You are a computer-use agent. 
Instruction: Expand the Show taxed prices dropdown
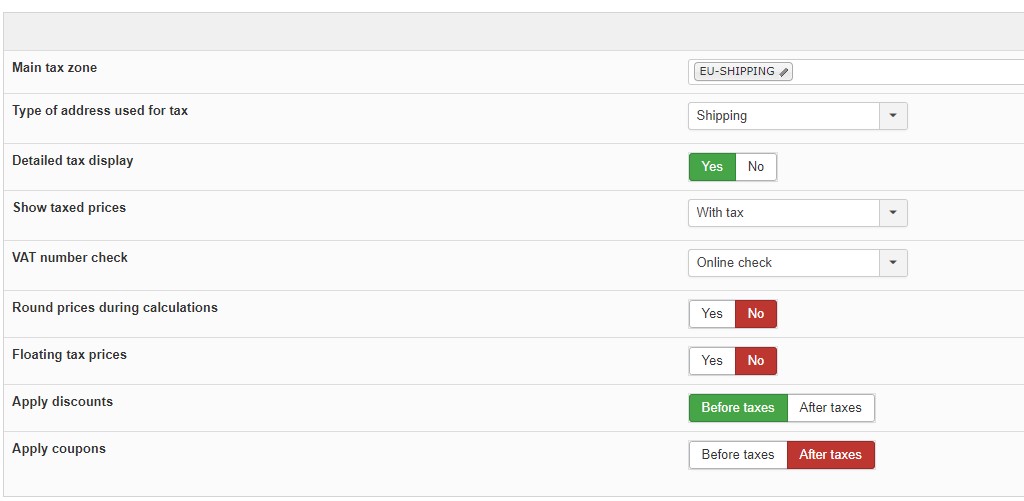(x=893, y=213)
